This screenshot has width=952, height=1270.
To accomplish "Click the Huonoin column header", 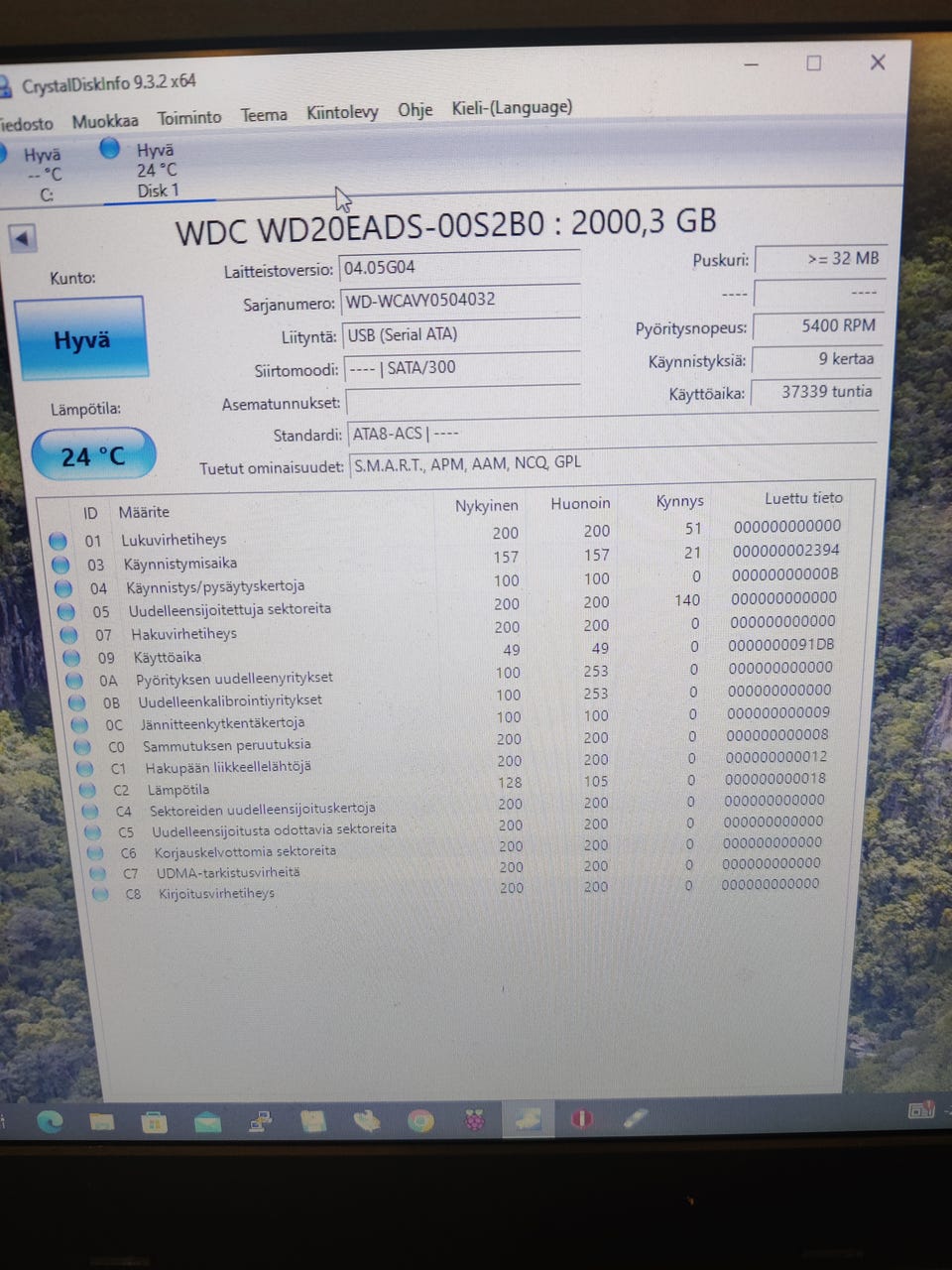I will 580,503.
